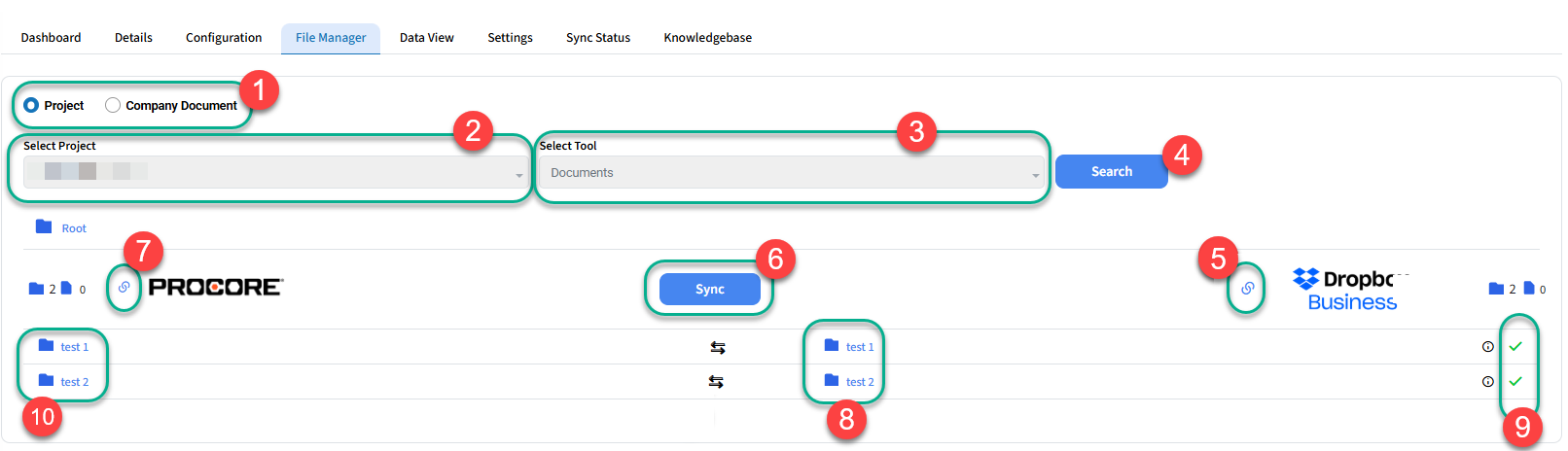Go to the Configuration tab

tap(224, 38)
